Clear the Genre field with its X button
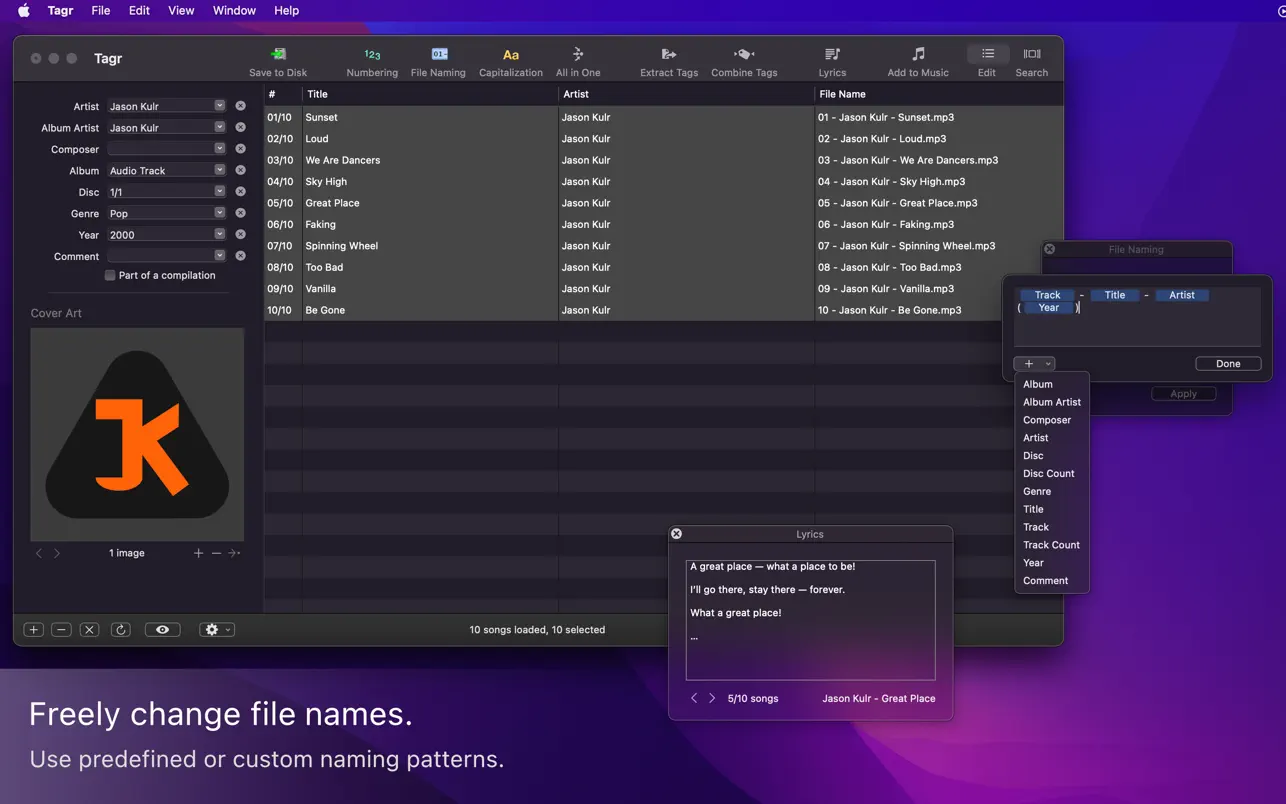 coord(240,213)
